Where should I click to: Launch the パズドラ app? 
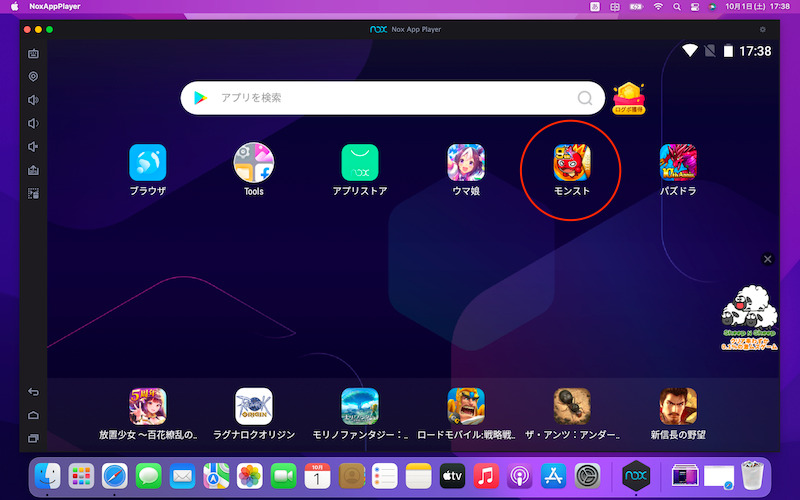click(678, 162)
